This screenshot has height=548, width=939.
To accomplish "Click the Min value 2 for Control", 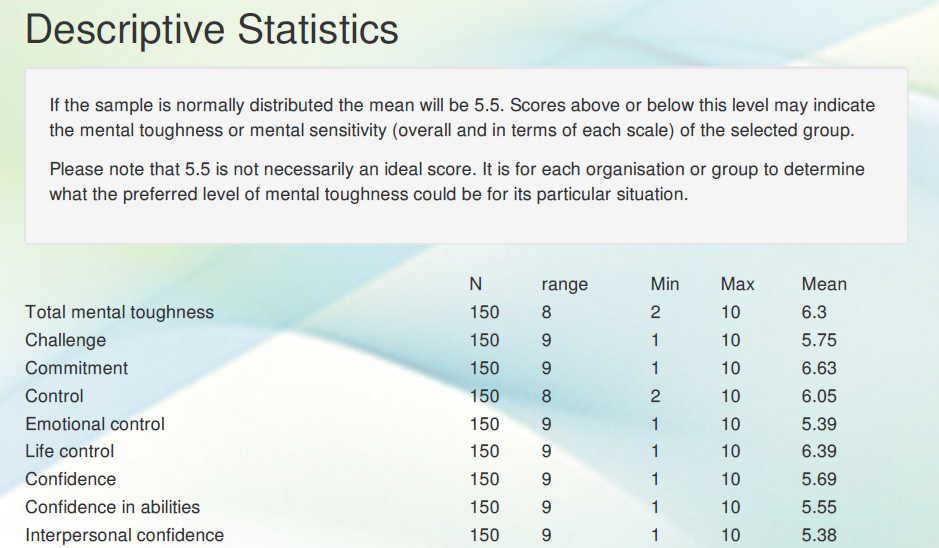I will (x=655, y=396).
